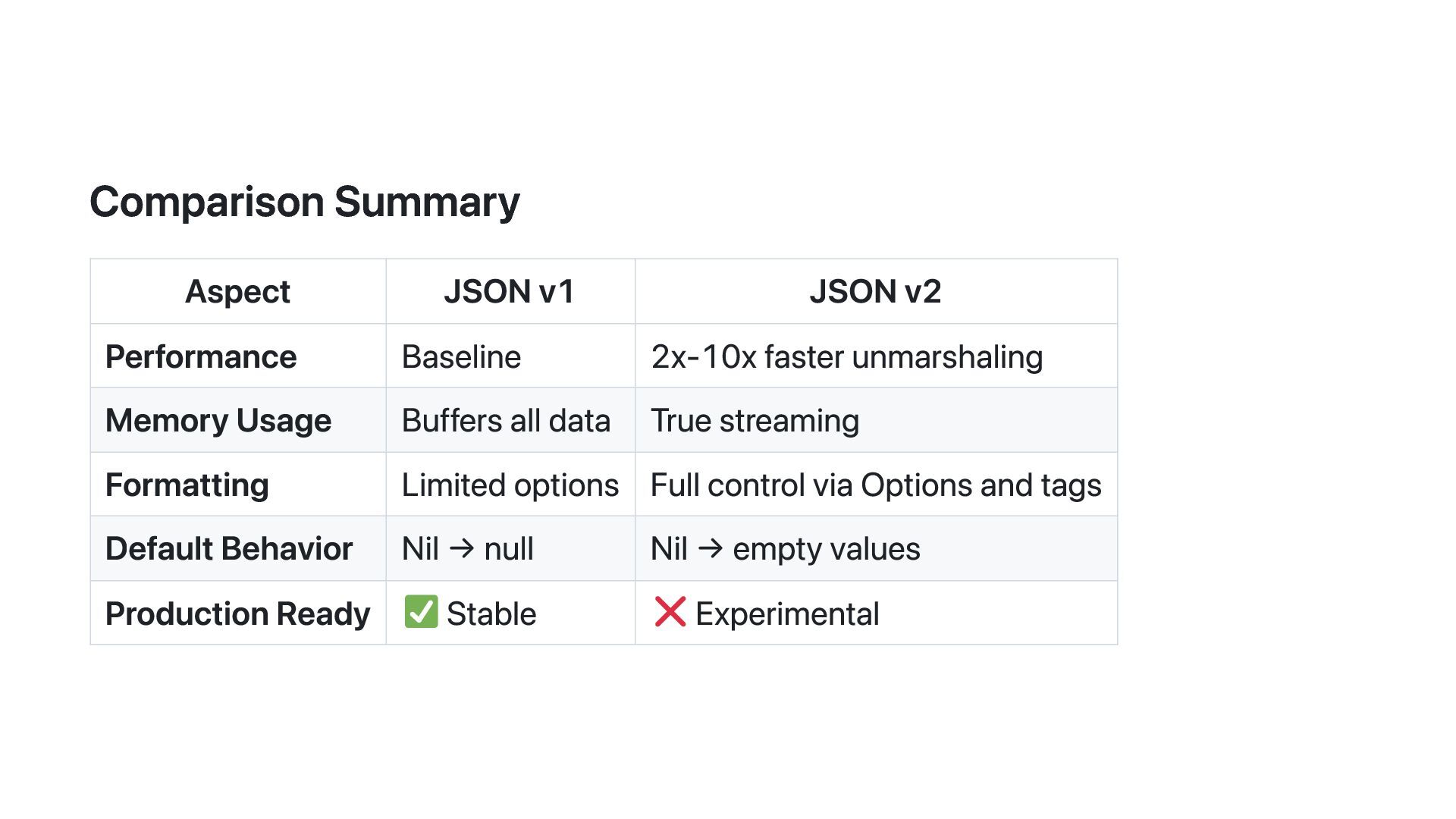Select the Aspect column header
The image size is (1456, 819).
tap(237, 292)
